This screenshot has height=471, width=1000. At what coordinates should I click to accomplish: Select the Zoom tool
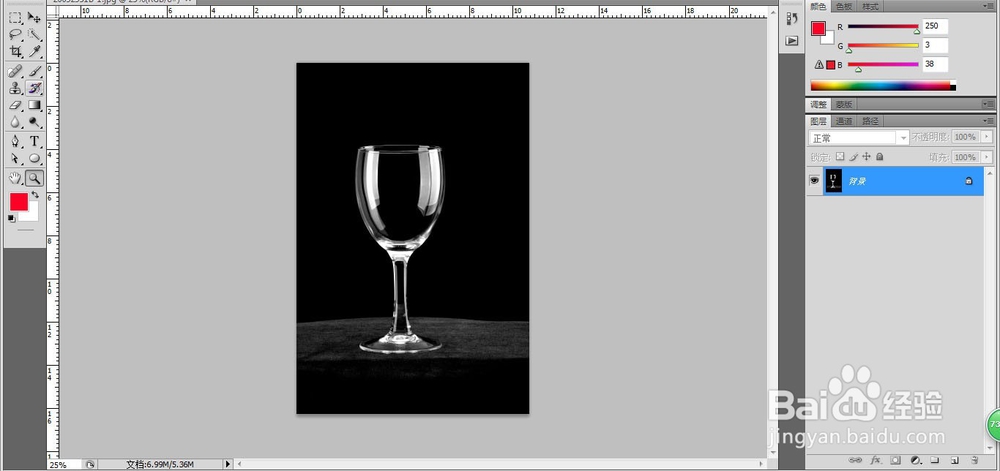tap(34, 178)
